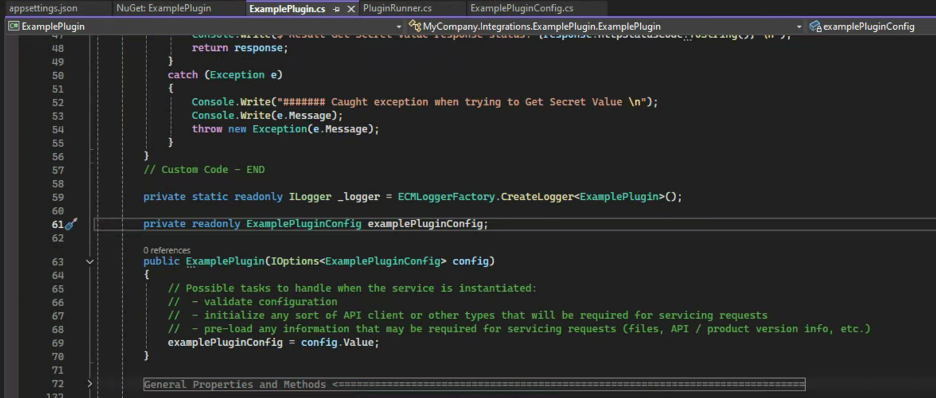Screen dimensions: 936x398
Task: Click the '// Custom Code - END' comment
Action: coord(204,169)
